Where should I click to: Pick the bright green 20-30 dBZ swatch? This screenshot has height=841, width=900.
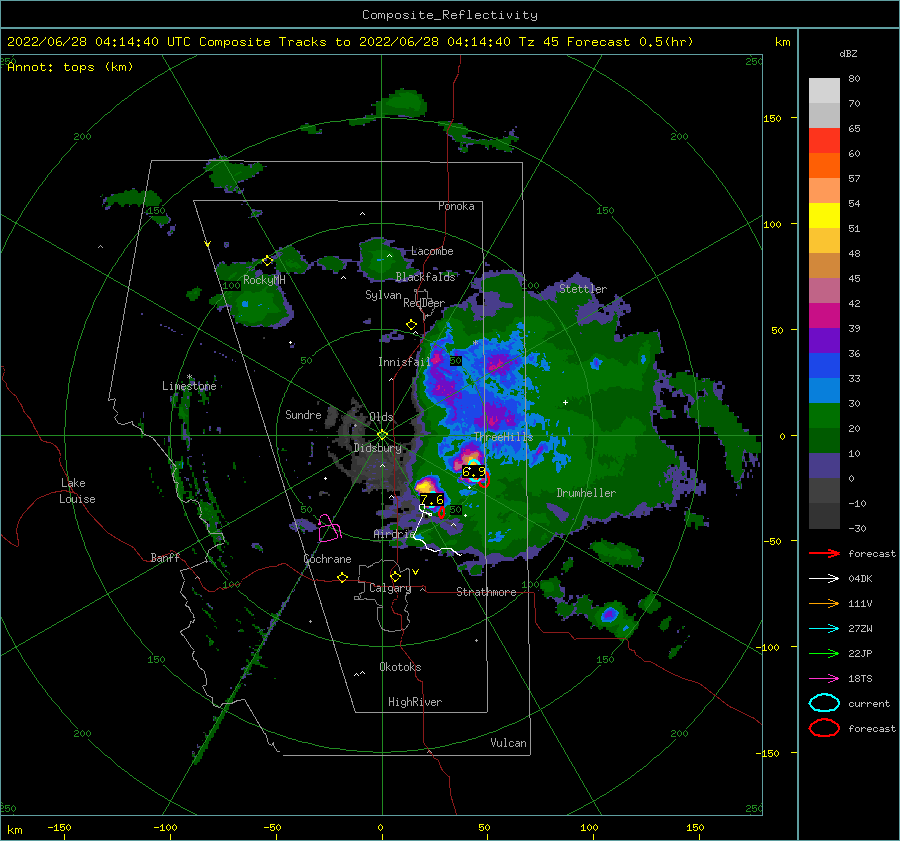click(x=824, y=416)
